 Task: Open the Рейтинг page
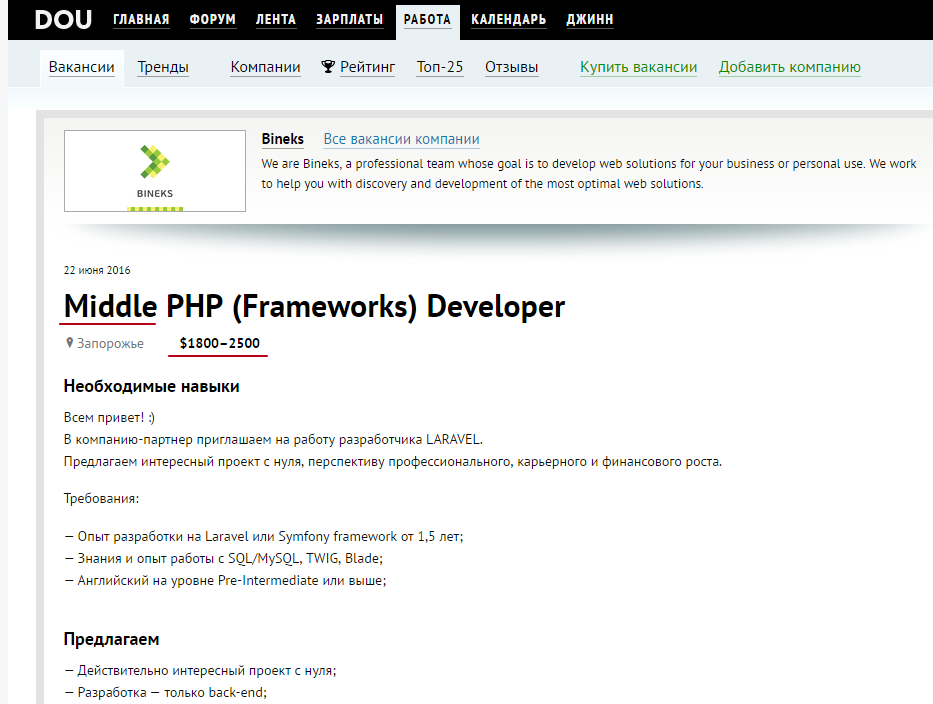click(x=367, y=67)
